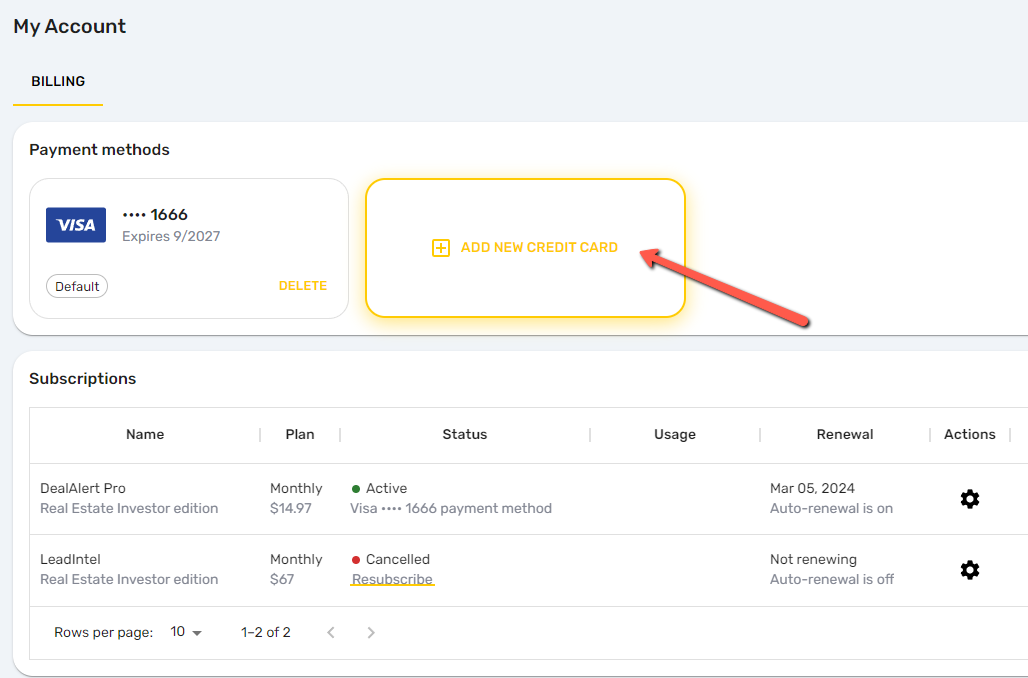Click 'Auto-renewal is on' text
This screenshot has height=678, width=1028.
(831, 508)
